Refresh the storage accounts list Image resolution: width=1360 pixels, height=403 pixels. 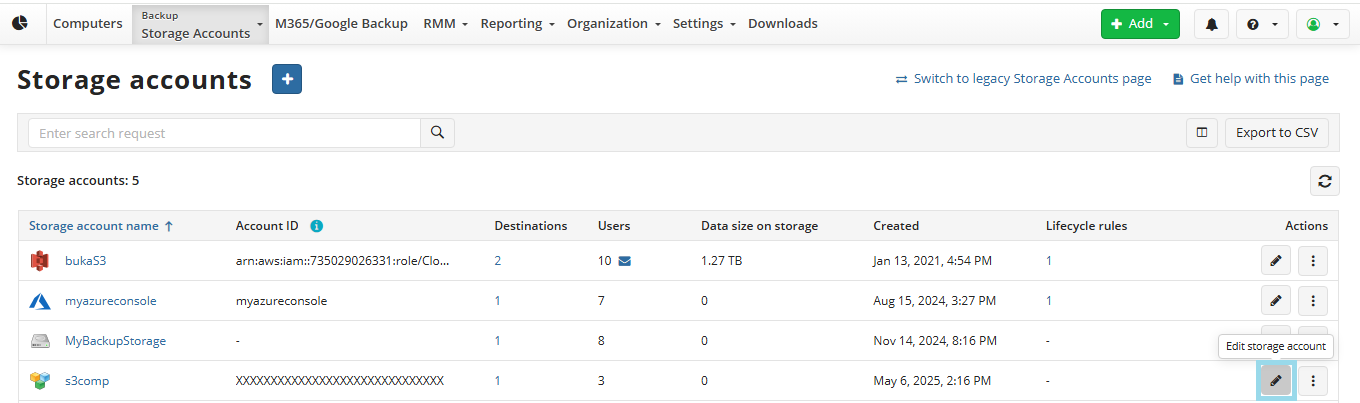coord(1324,181)
